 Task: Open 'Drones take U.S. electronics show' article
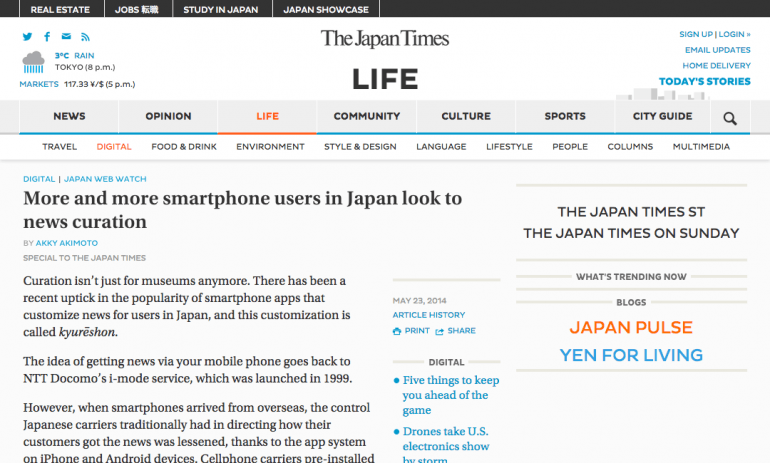coord(446,444)
